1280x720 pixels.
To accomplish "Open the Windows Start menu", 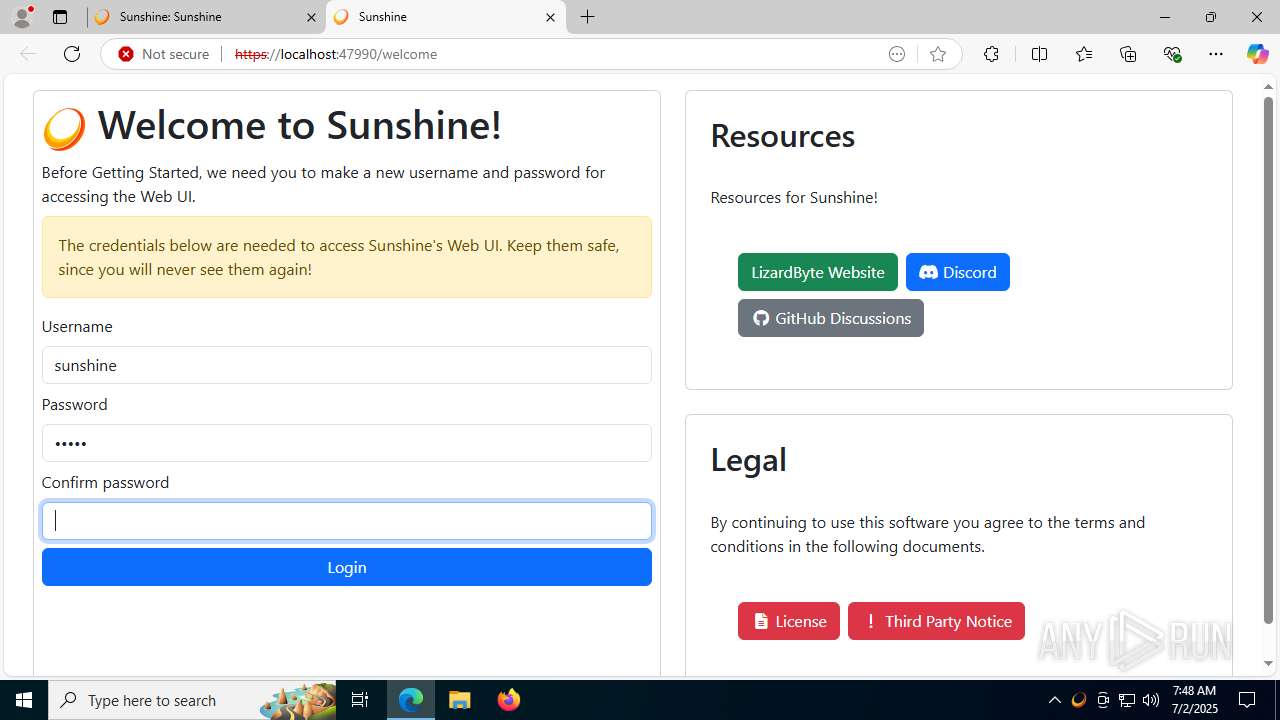I will 24,700.
